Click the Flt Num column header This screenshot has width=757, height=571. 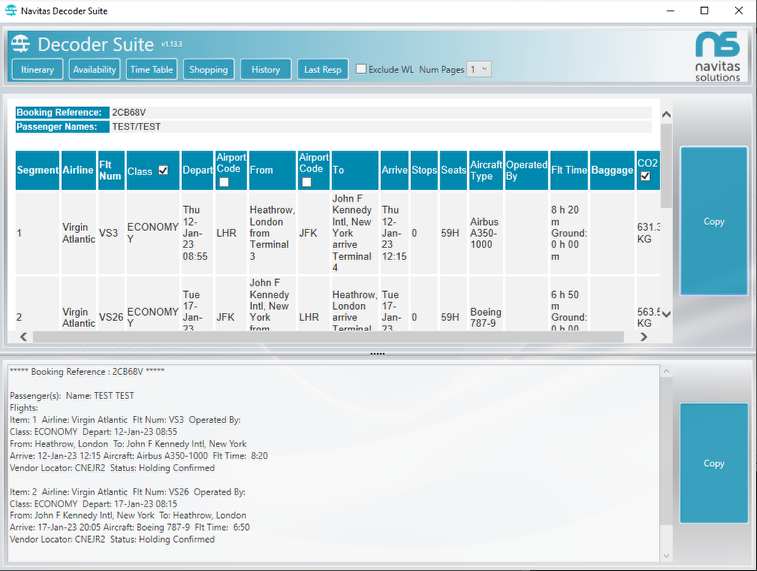click(x=111, y=170)
